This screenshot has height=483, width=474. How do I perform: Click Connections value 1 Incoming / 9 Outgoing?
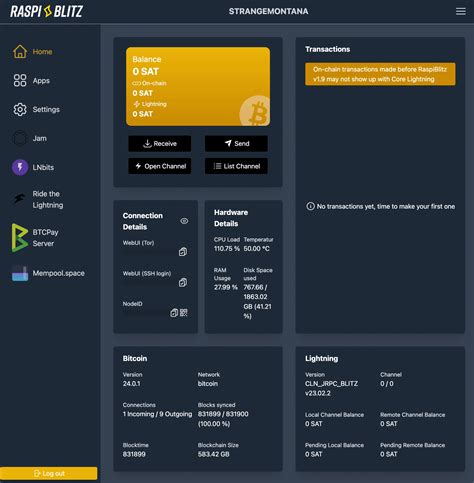point(157,414)
